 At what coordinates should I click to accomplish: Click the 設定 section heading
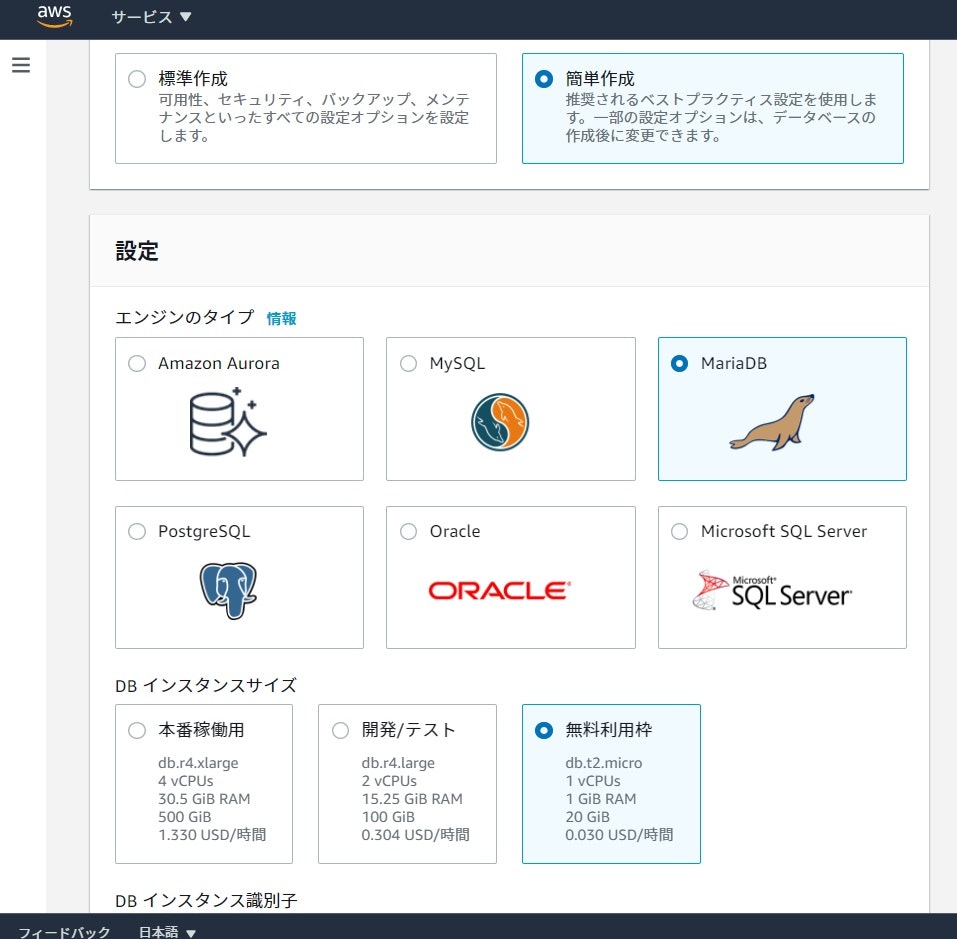[137, 251]
